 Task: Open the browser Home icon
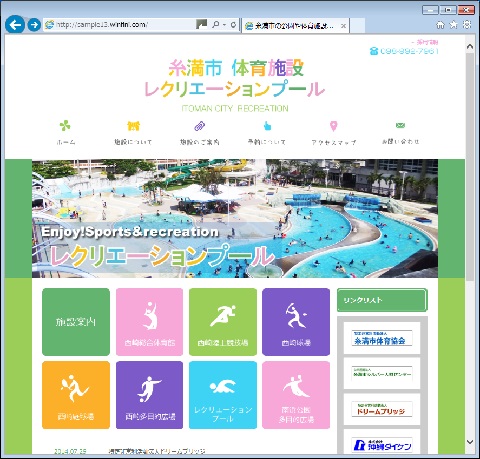440,25
